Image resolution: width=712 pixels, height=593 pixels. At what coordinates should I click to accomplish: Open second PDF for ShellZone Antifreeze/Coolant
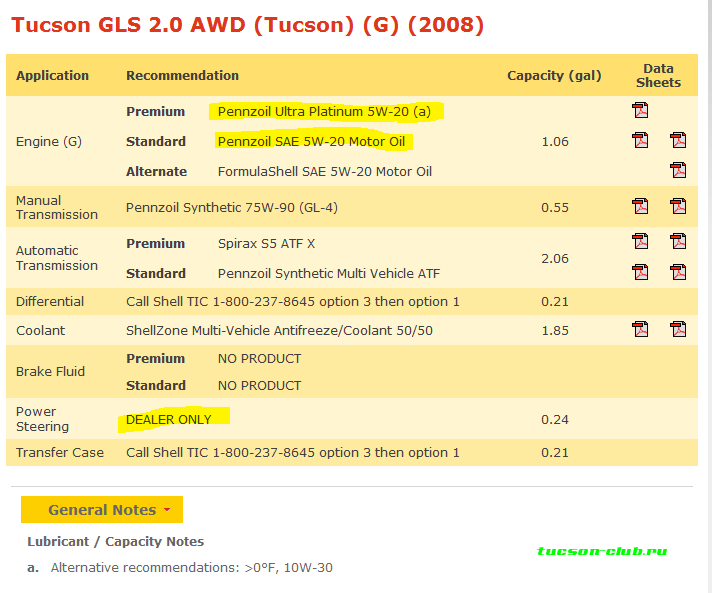tap(678, 329)
